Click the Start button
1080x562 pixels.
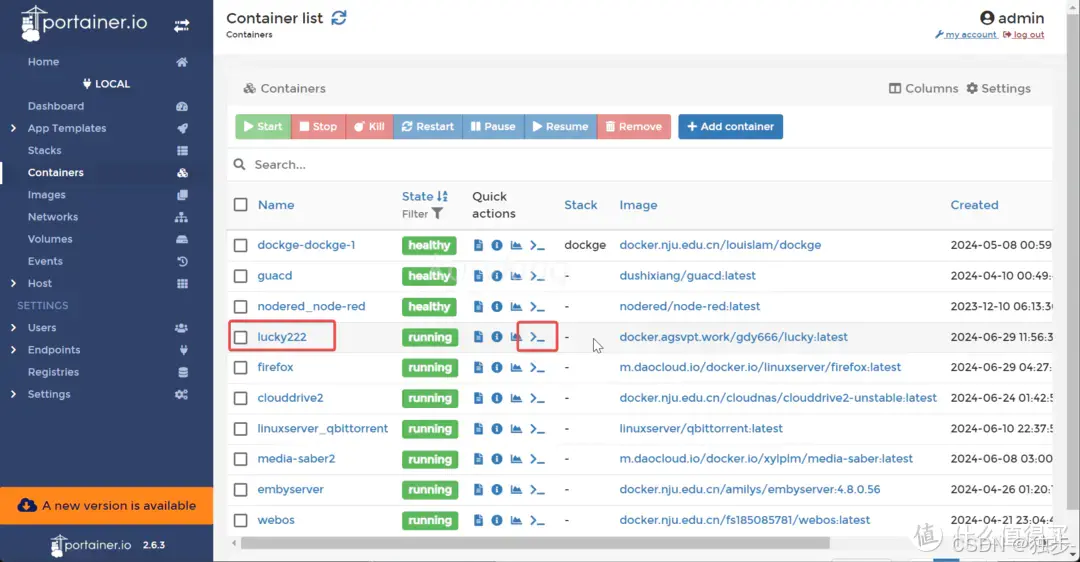[263, 127]
